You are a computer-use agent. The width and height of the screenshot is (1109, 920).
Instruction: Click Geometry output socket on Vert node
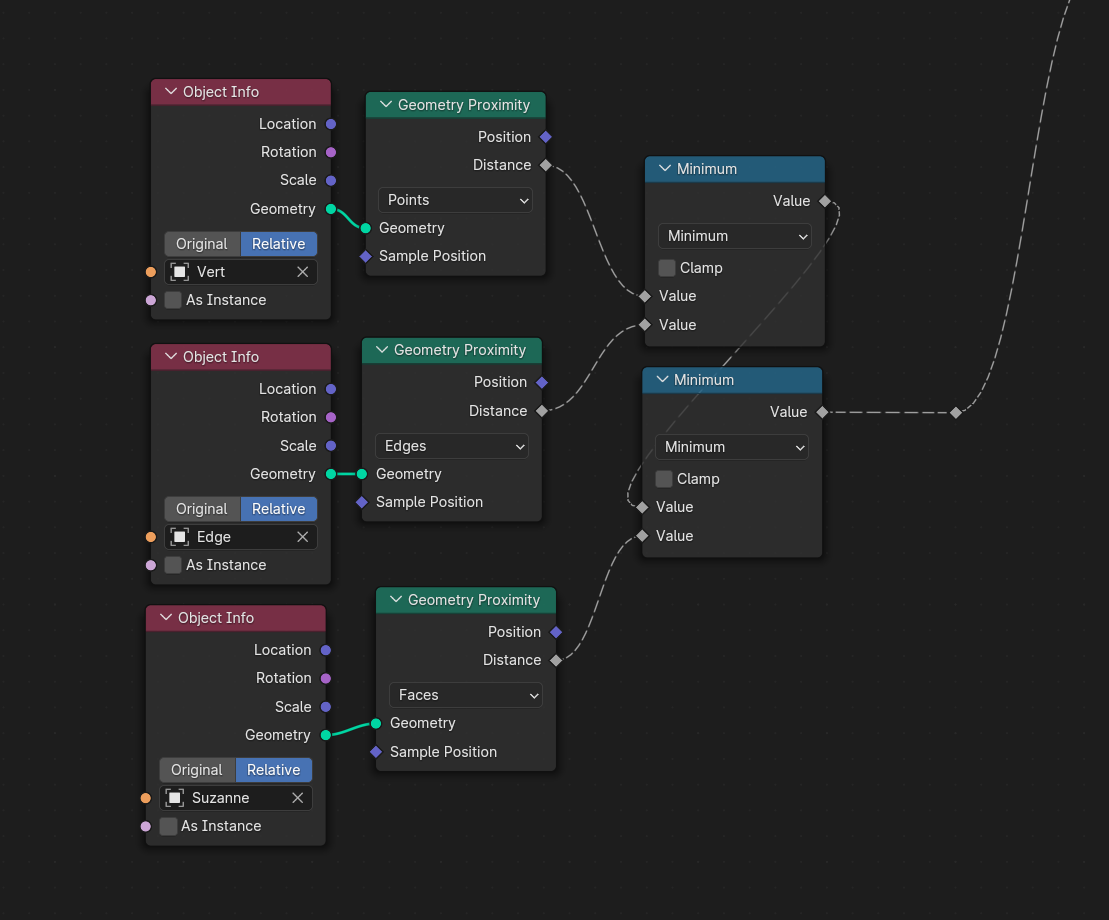pos(330,209)
